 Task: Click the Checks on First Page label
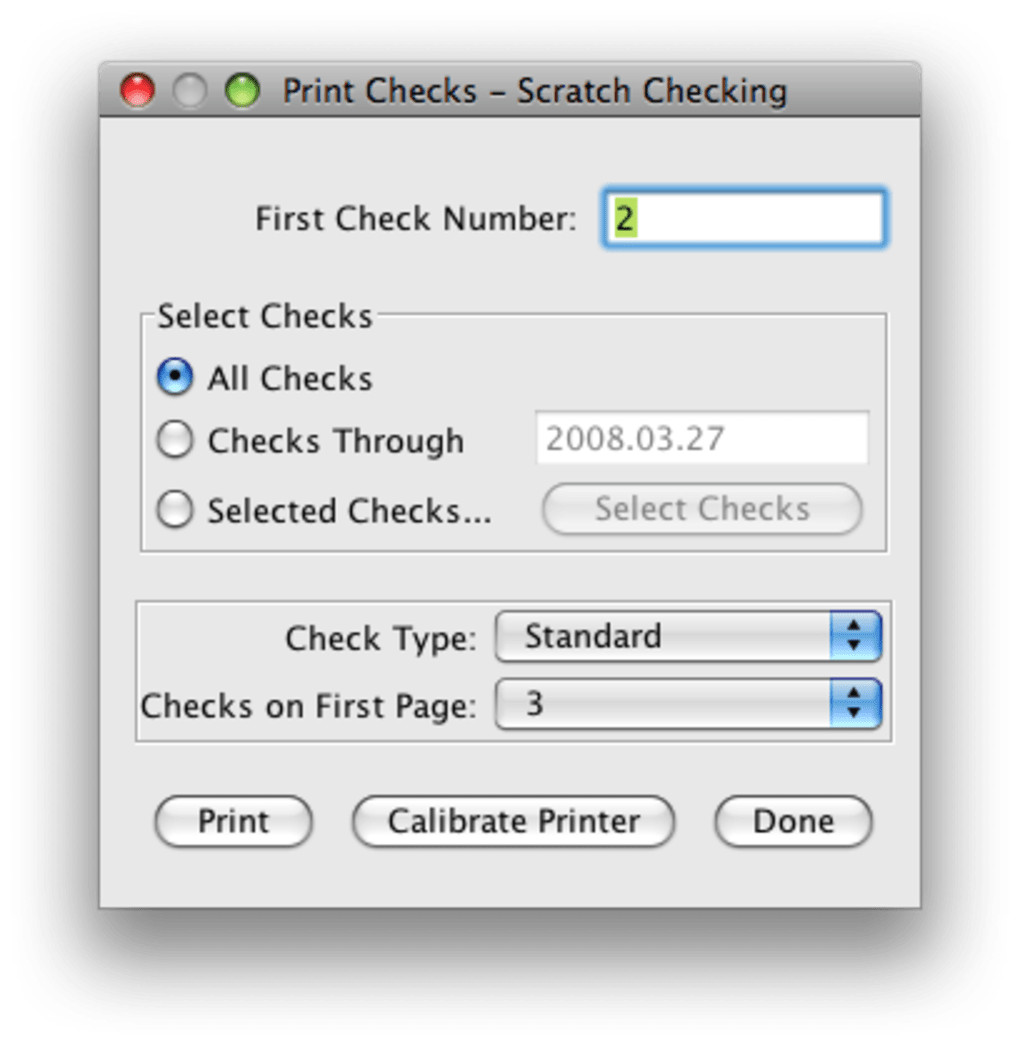click(309, 706)
